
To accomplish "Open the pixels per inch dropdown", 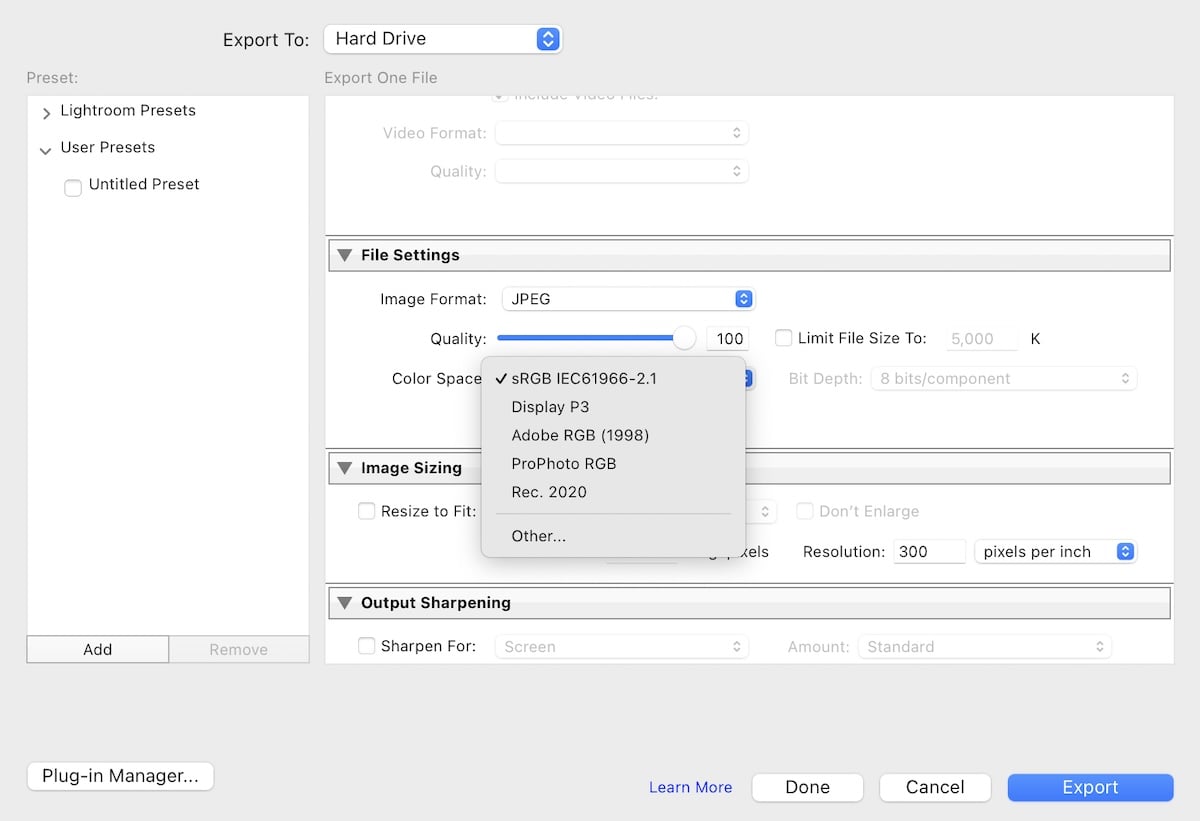I will click(1055, 551).
